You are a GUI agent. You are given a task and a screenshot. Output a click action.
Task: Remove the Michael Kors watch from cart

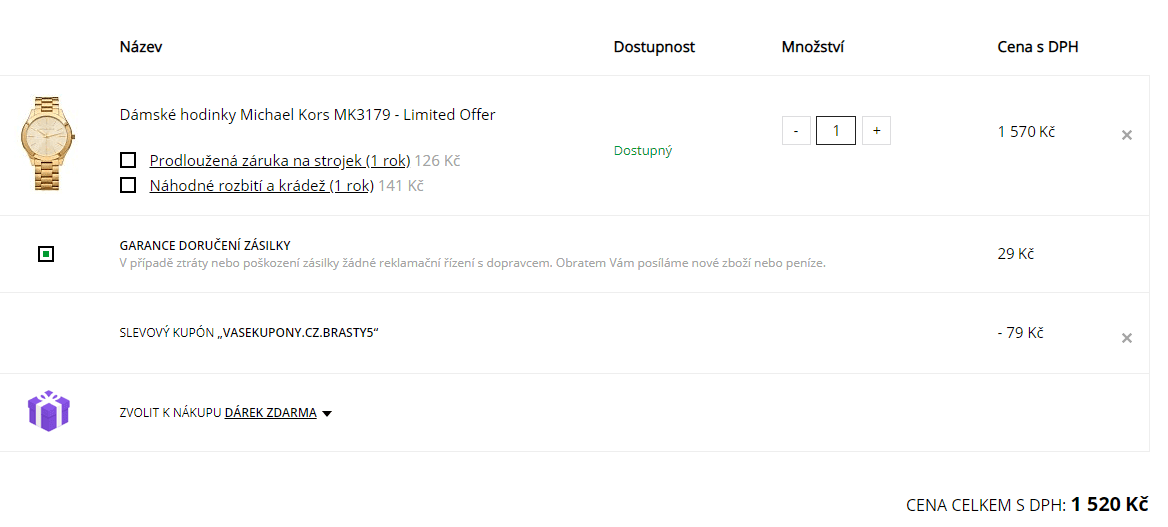tap(1127, 135)
